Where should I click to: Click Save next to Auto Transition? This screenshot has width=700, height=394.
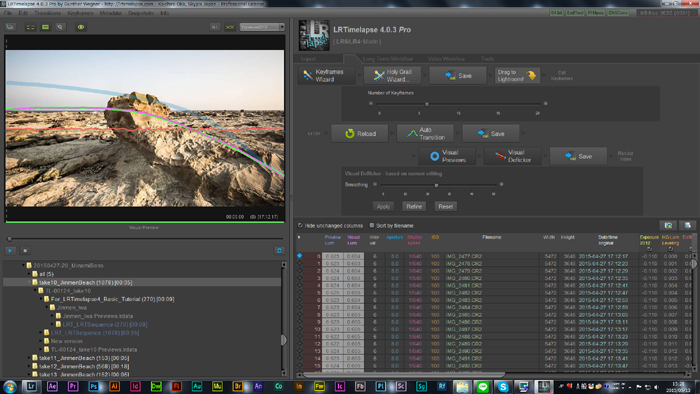tap(491, 133)
